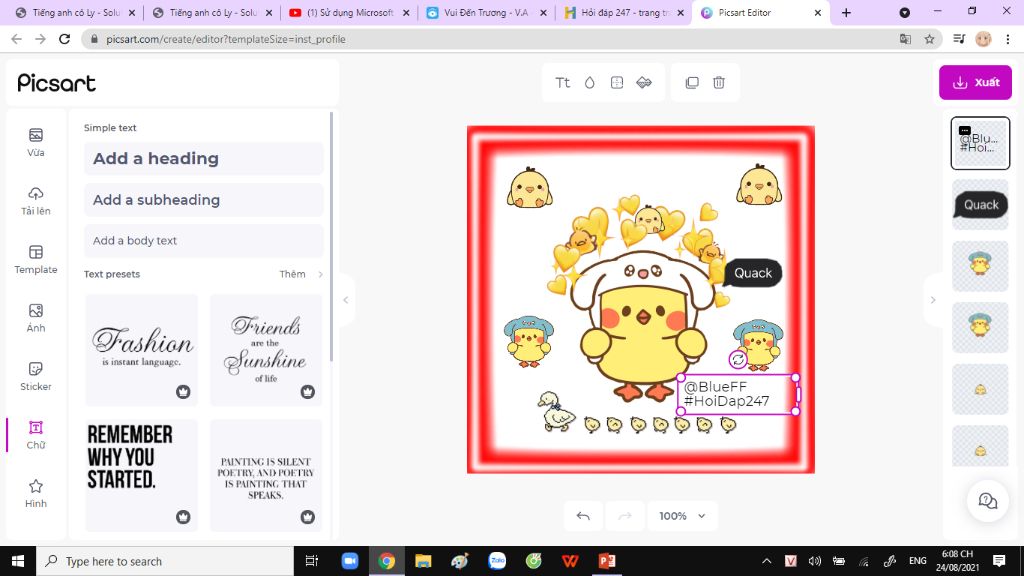Viewport: 1024px width, 576px height.
Task: Open the chat support bubble
Action: [987, 501]
